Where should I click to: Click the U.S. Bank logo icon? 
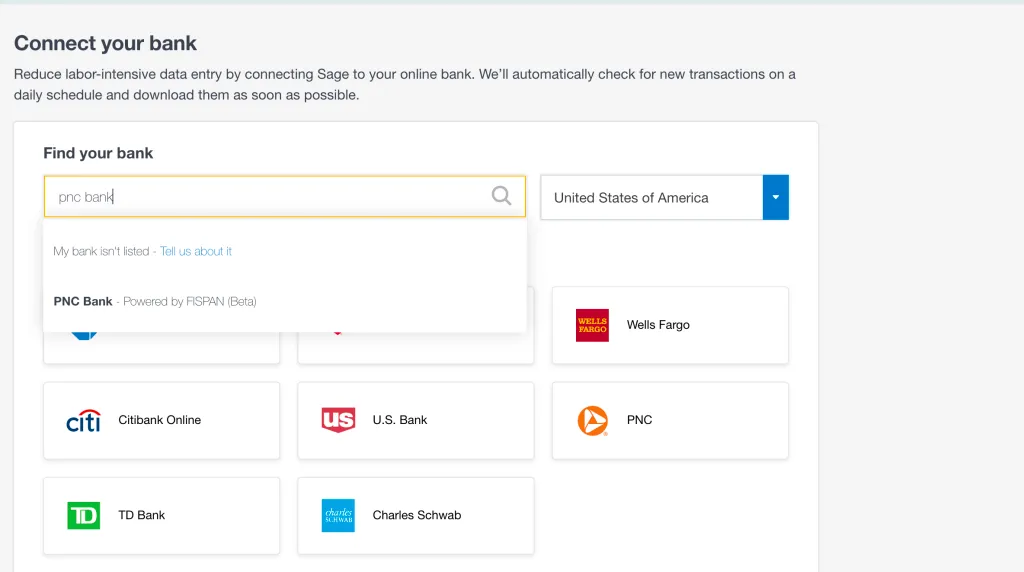point(338,421)
